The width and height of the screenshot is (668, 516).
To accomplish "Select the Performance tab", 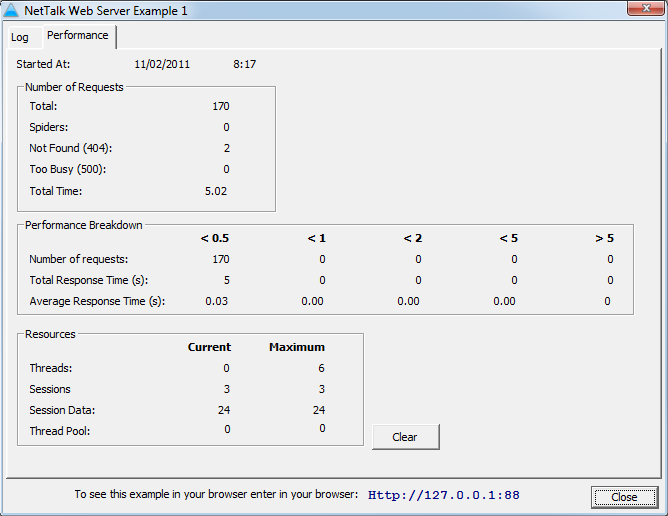I will click(x=78, y=36).
